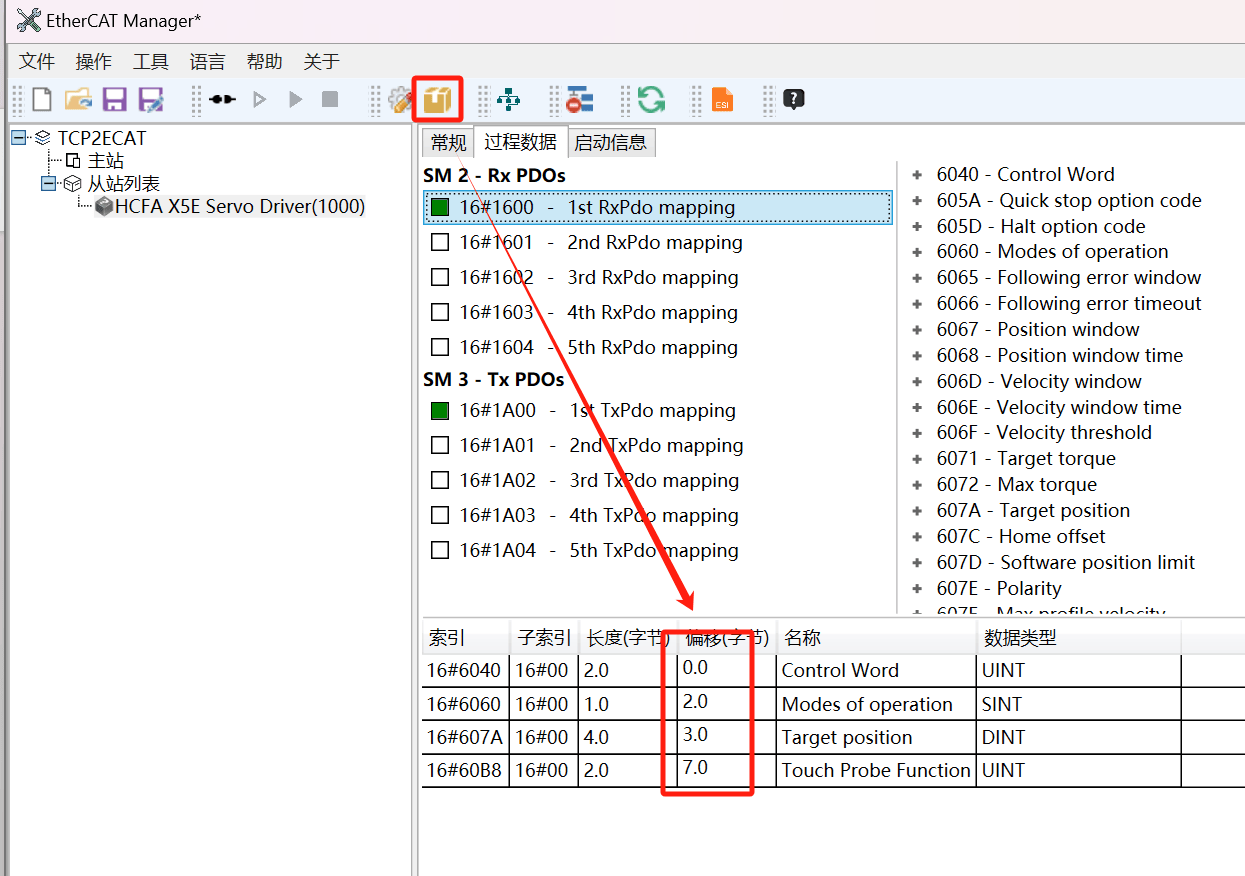
Task: Expand 605A Quick stop option code
Action: pyautogui.click(x=917, y=200)
